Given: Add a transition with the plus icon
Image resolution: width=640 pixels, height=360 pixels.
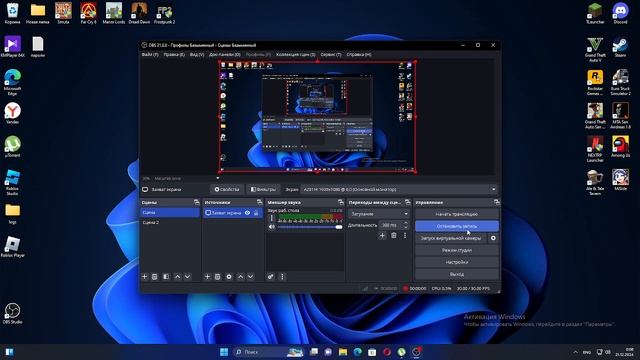Looking at the screenshot, I should (x=382, y=236).
